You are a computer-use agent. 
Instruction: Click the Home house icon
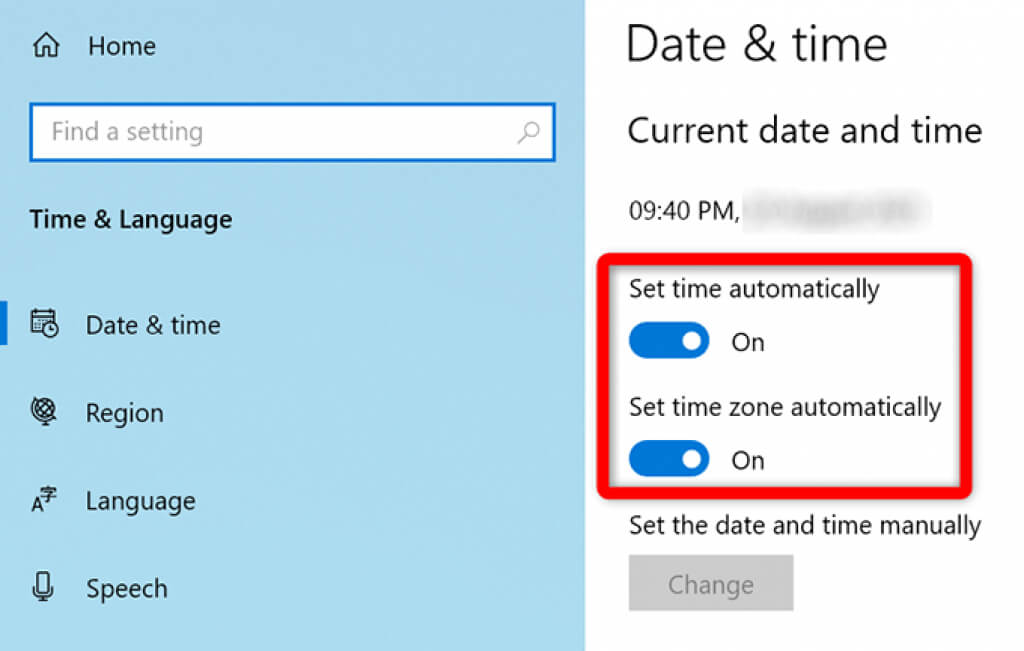click(45, 45)
